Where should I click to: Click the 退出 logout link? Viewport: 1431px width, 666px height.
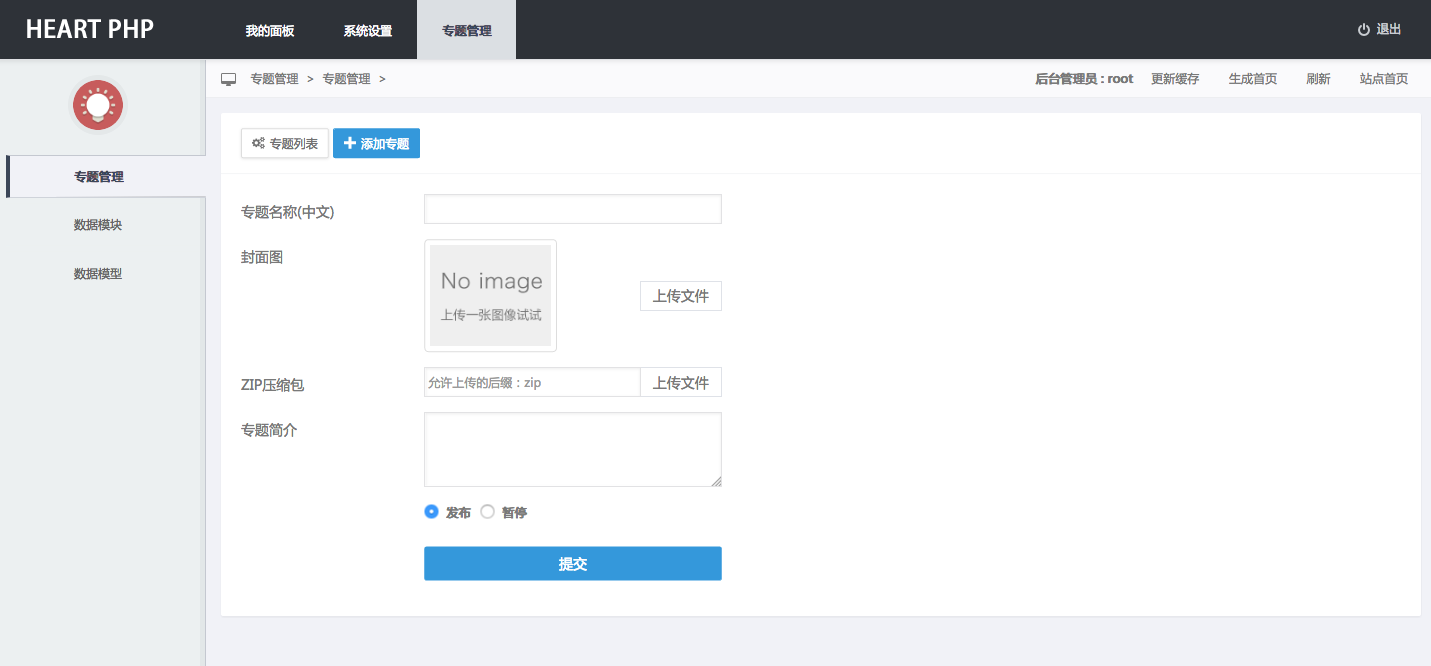point(1389,30)
